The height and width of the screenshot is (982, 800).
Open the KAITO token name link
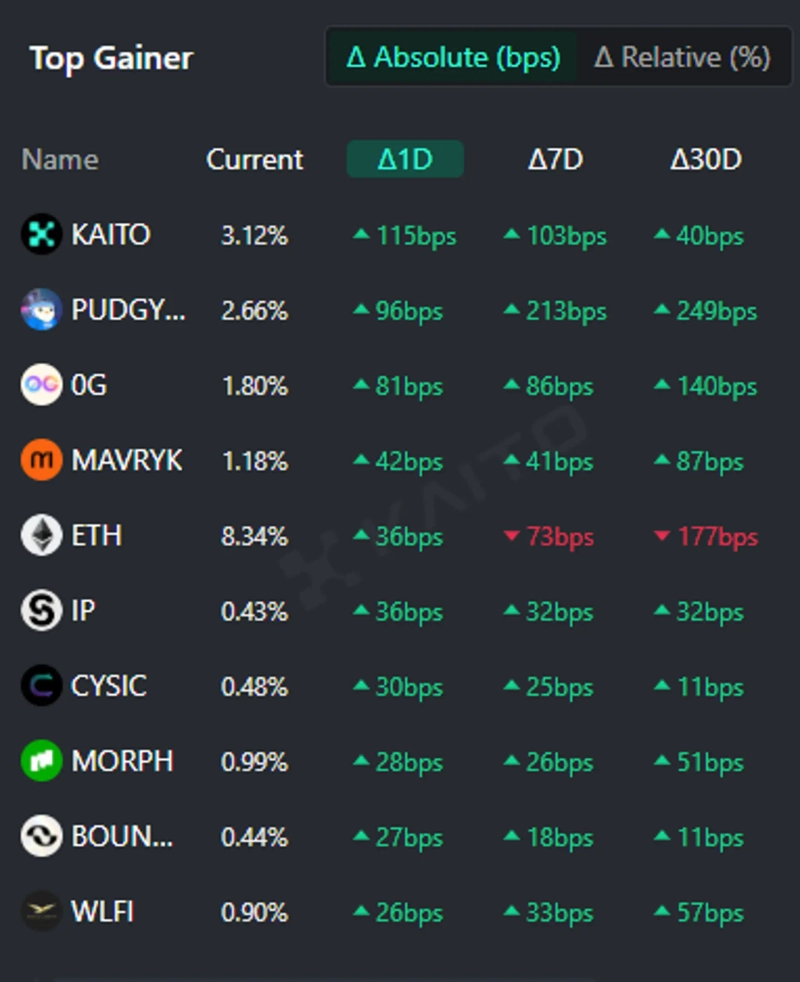point(110,235)
